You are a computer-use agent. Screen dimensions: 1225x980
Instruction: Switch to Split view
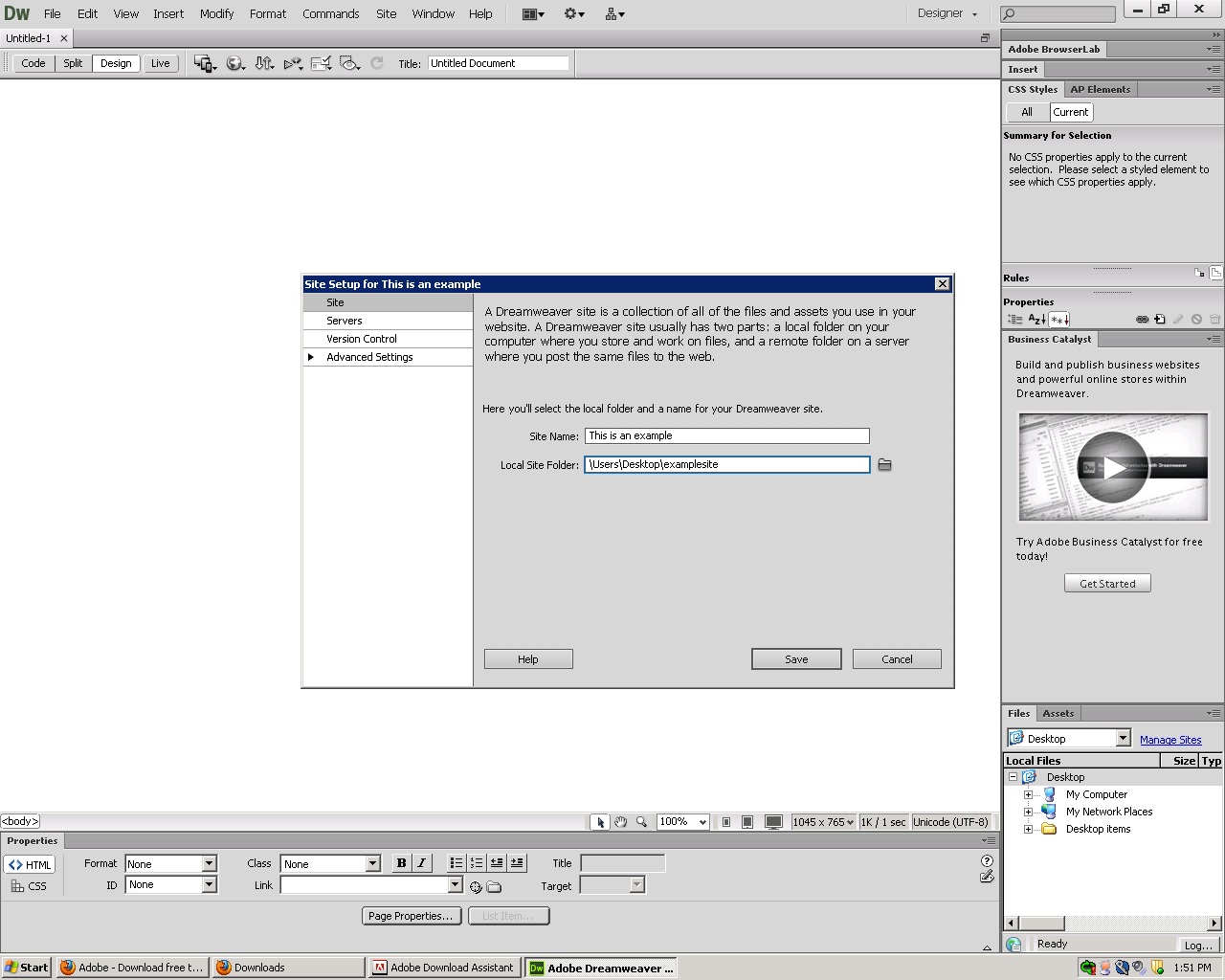click(73, 63)
